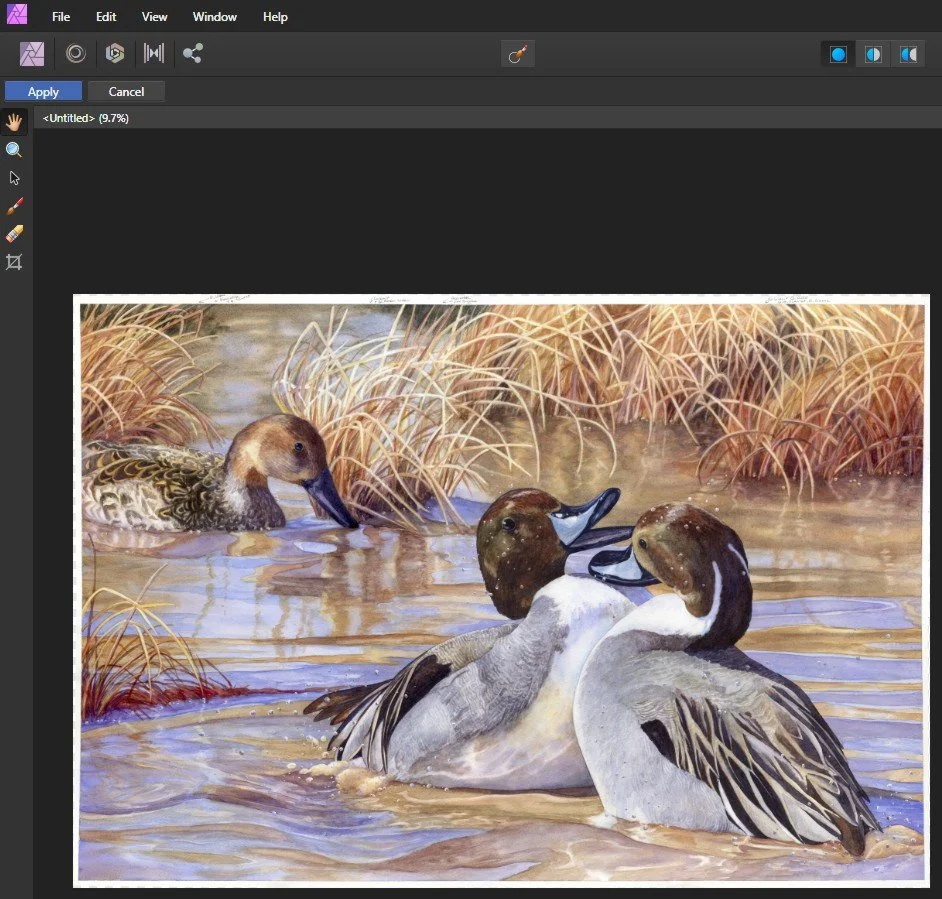Select the Erase Brush tool
The height and width of the screenshot is (899, 942).
pyautogui.click(x=14, y=234)
